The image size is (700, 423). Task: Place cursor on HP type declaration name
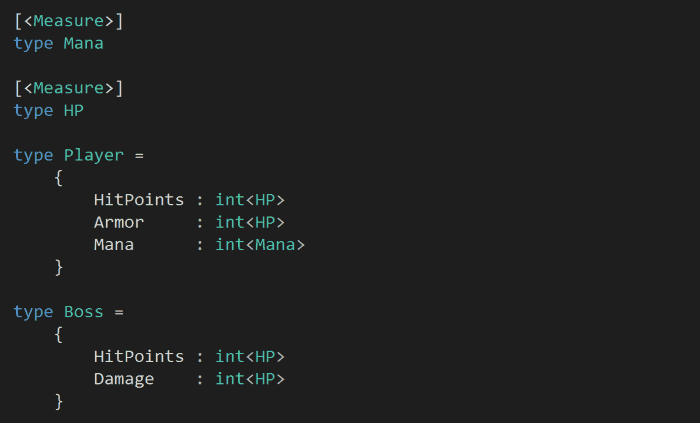[74, 110]
